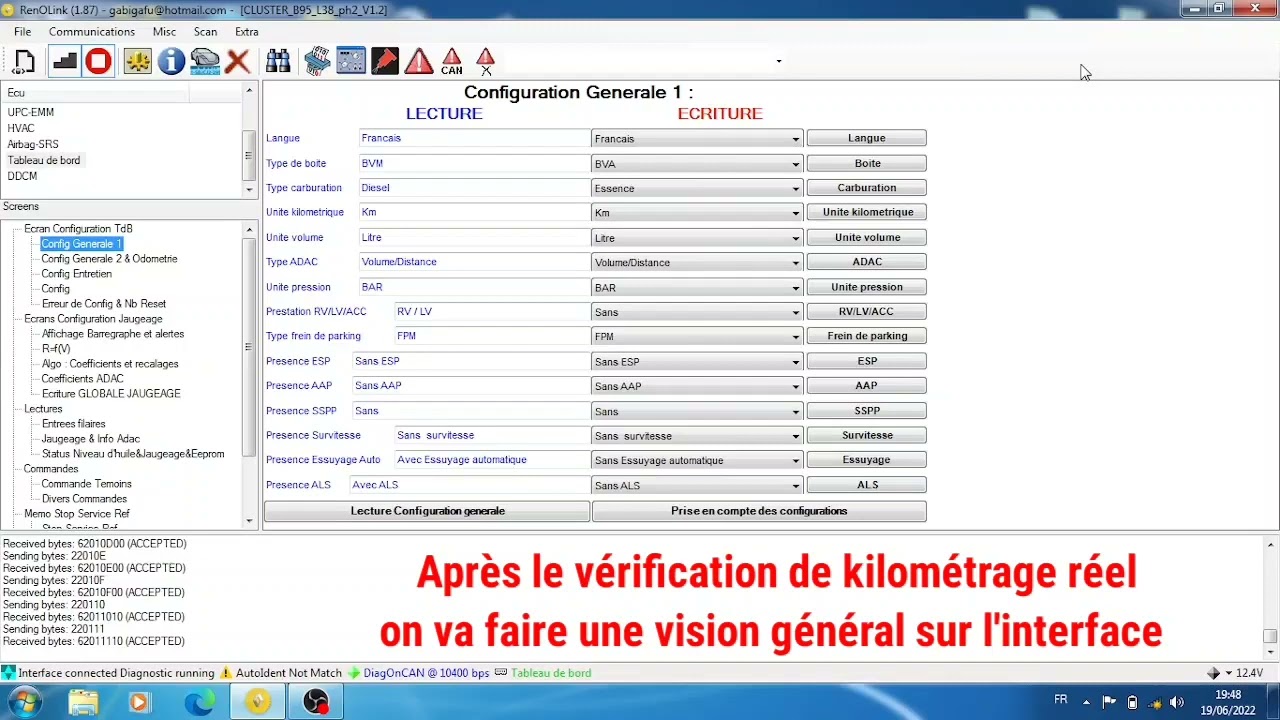The width and height of the screenshot is (1280, 720).
Task: Select Erreur de Config & Nb Reset
Action: (104, 304)
